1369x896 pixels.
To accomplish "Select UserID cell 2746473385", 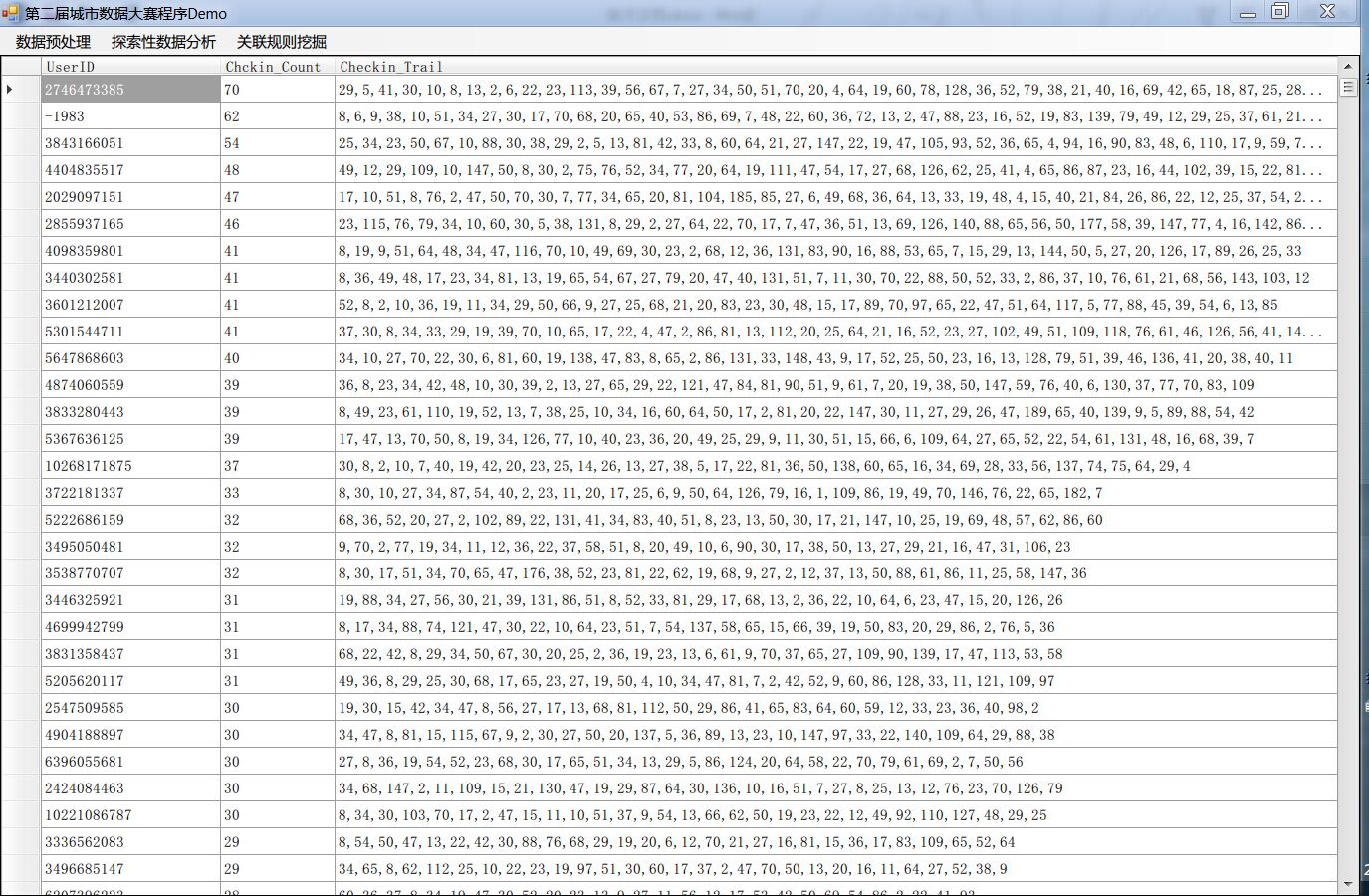I will (130, 90).
